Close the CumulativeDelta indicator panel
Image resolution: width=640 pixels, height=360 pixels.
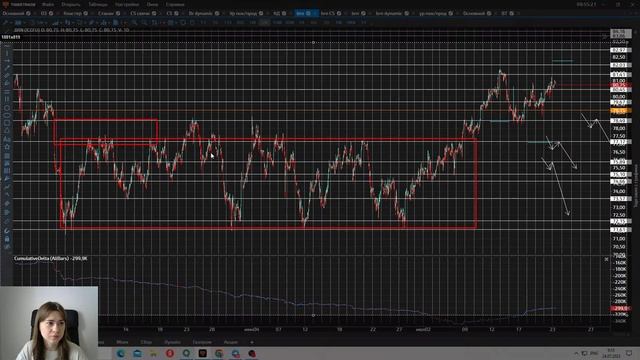pyautogui.click(x=606, y=259)
